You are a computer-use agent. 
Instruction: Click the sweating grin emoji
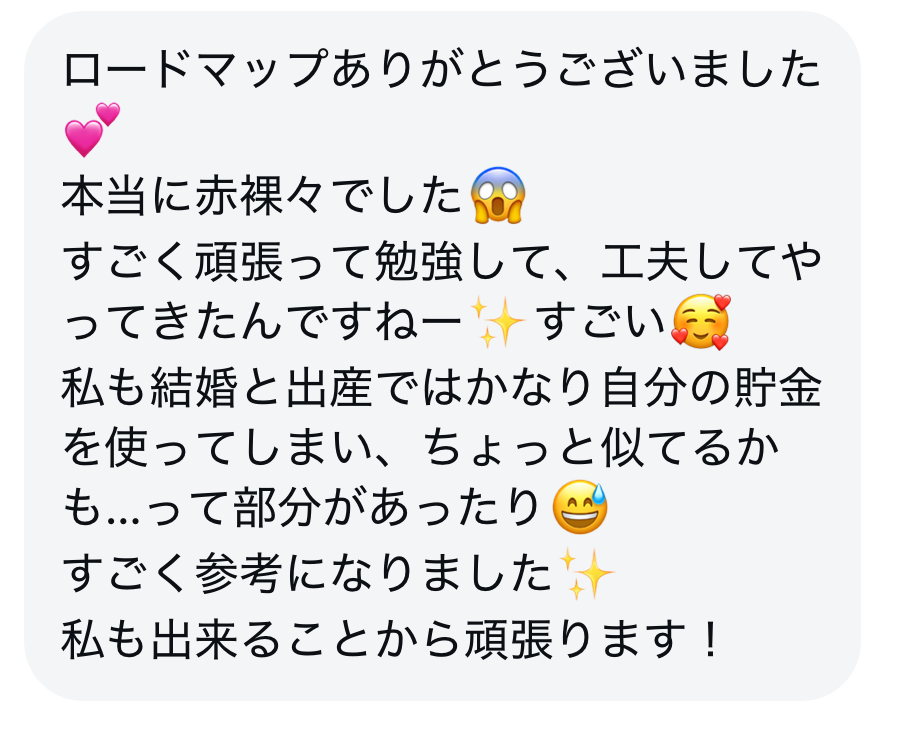coord(580,507)
